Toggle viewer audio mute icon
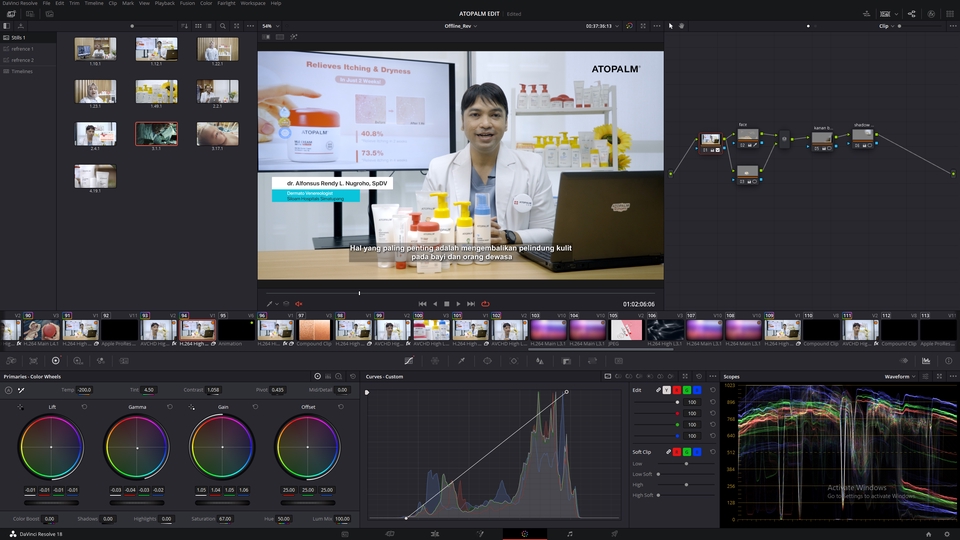The height and width of the screenshot is (540, 960). pyautogui.click(x=299, y=304)
